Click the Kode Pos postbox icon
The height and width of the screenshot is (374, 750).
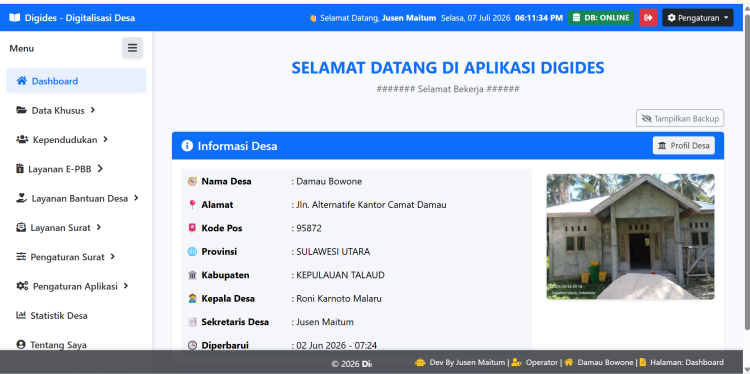pos(192,228)
